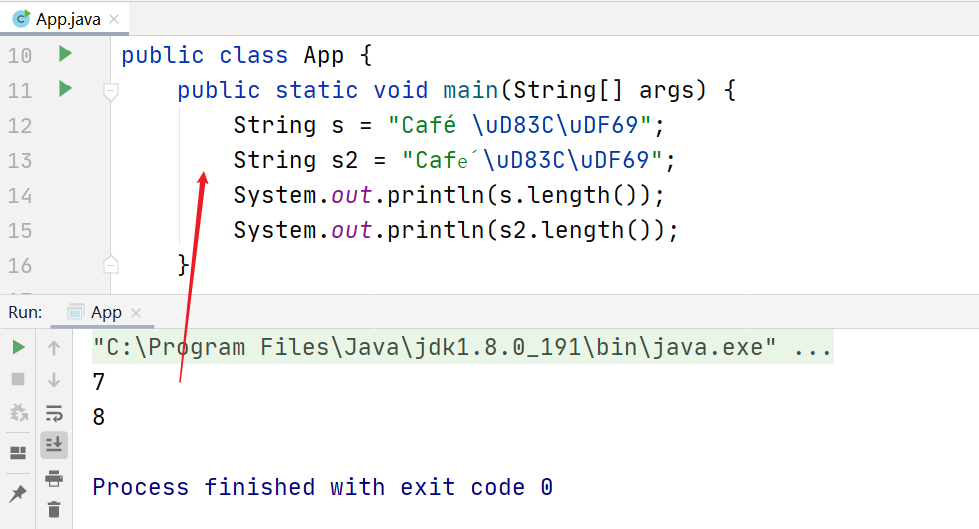Toggle Scroll to End in console

pyautogui.click(x=54, y=445)
